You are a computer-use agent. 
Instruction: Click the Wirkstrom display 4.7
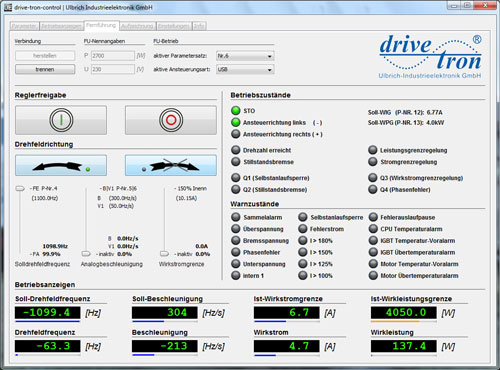coord(287,346)
